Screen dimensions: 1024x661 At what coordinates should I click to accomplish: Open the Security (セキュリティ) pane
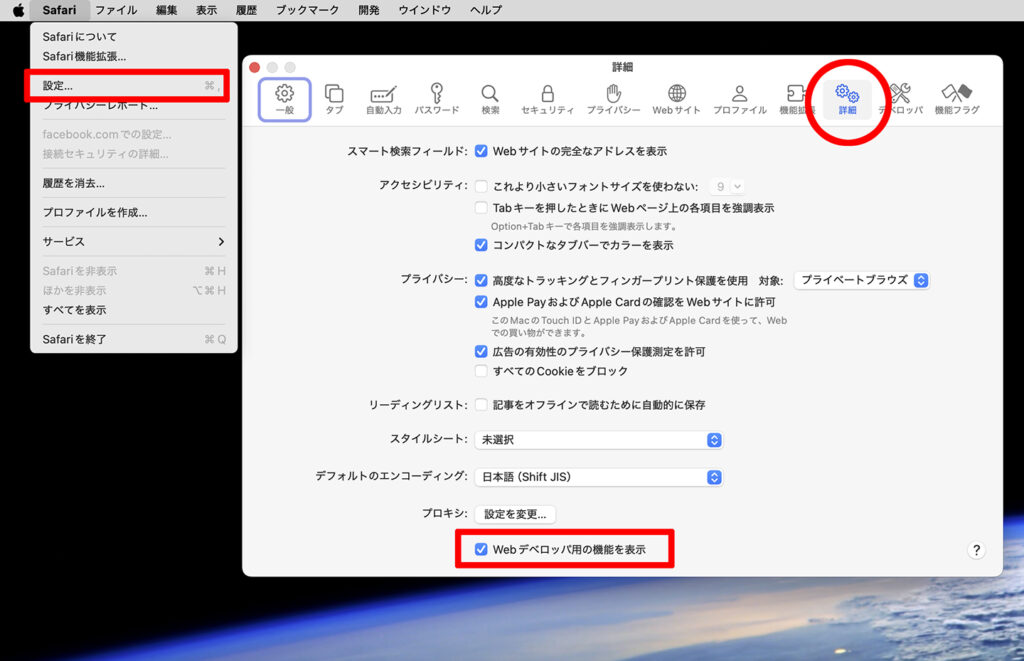point(547,99)
